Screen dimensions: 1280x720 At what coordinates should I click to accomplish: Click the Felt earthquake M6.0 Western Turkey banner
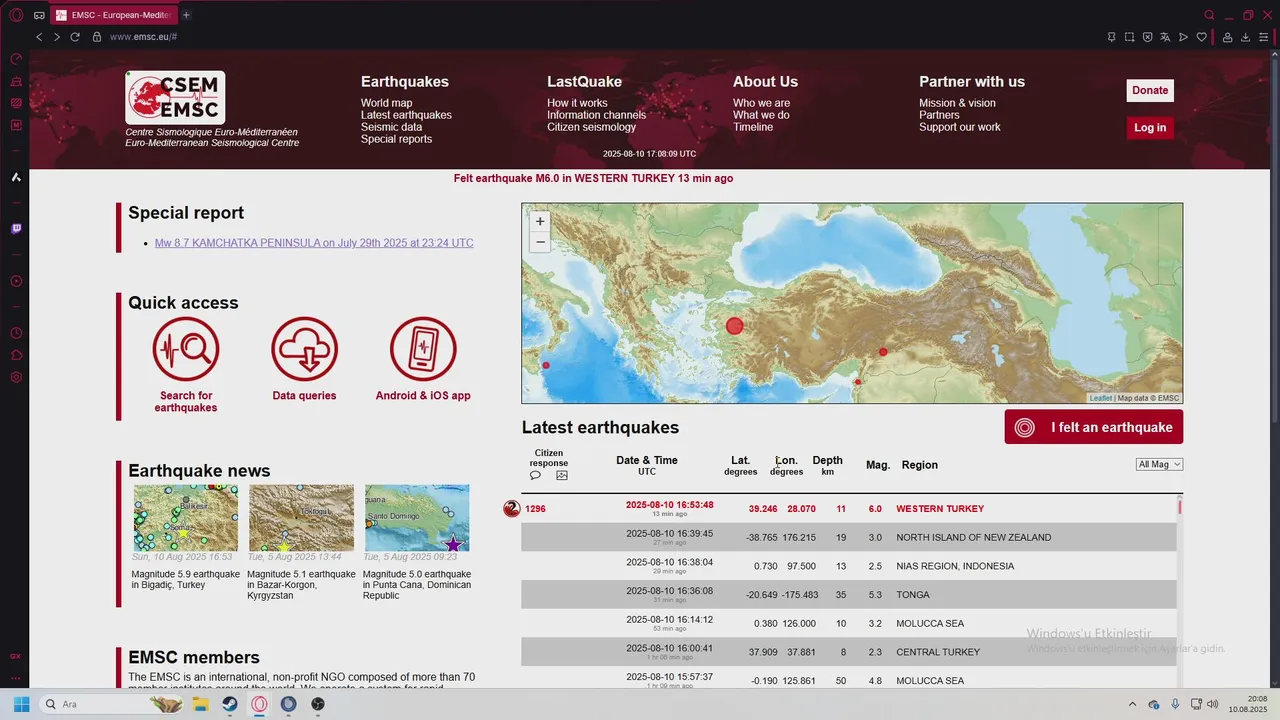[x=593, y=178]
